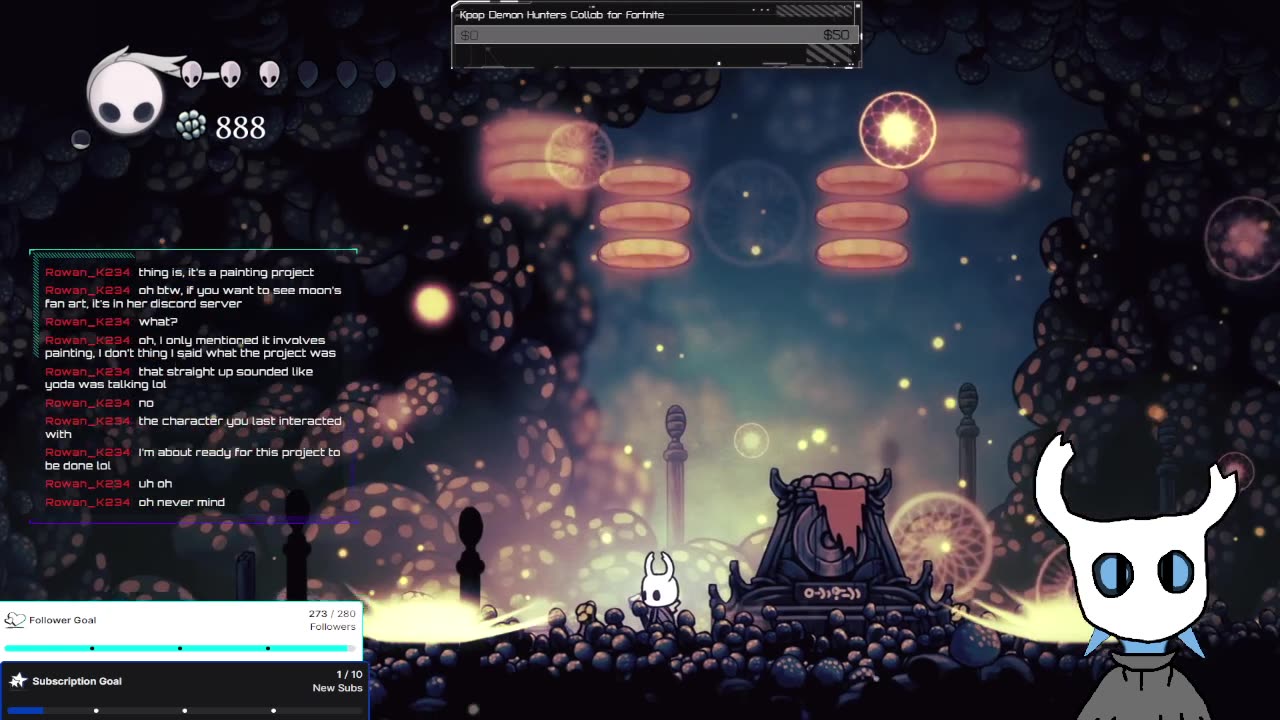
Task: Click the chat message 'what?'
Action: (x=111, y=322)
